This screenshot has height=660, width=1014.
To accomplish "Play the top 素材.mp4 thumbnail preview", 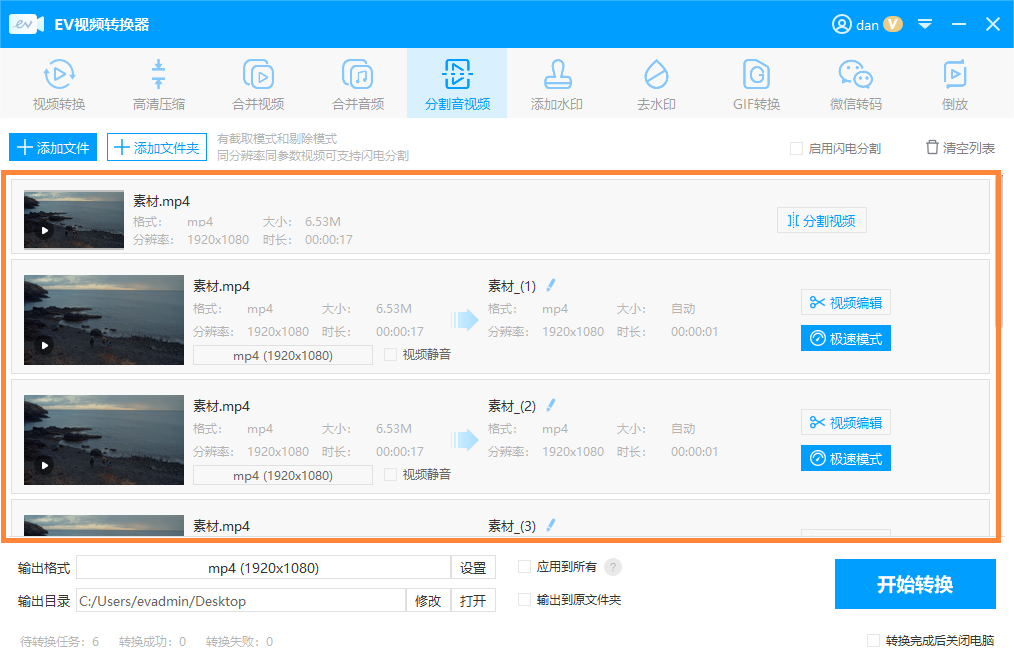I will (44, 230).
